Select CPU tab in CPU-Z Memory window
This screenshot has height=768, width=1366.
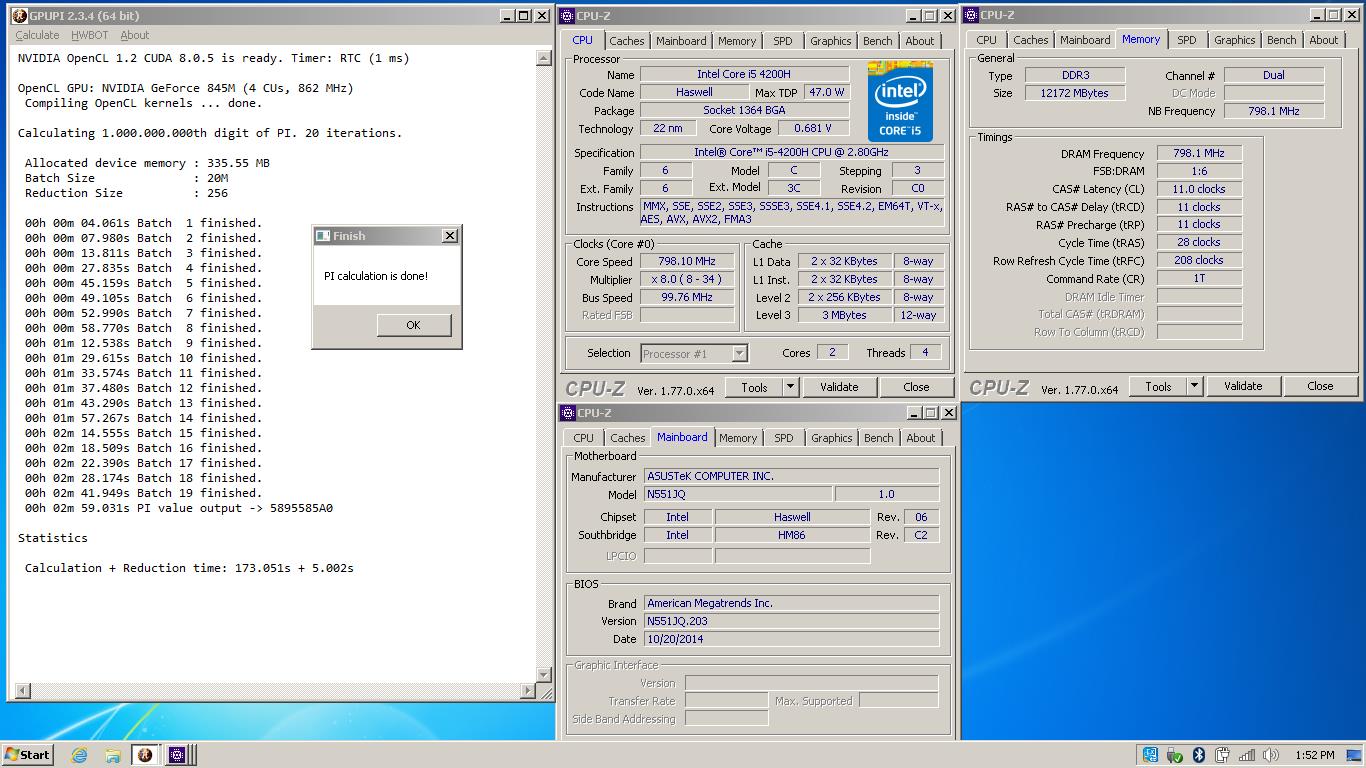tap(987, 40)
